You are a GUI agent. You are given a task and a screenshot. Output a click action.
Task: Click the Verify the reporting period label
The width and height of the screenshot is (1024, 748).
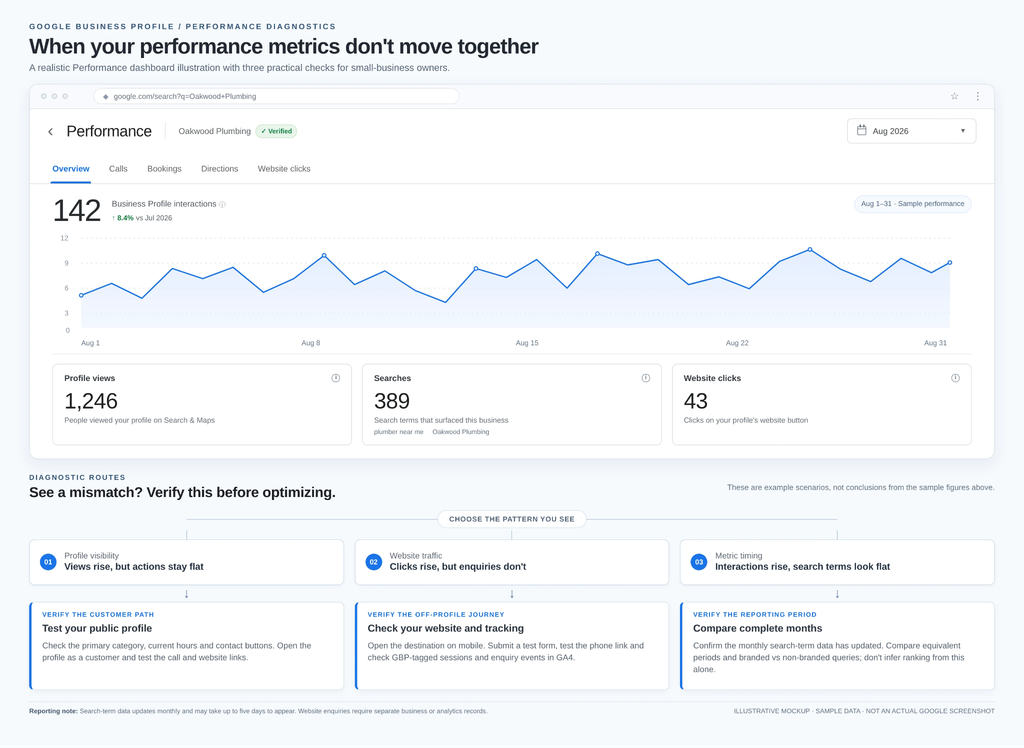click(x=754, y=615)
